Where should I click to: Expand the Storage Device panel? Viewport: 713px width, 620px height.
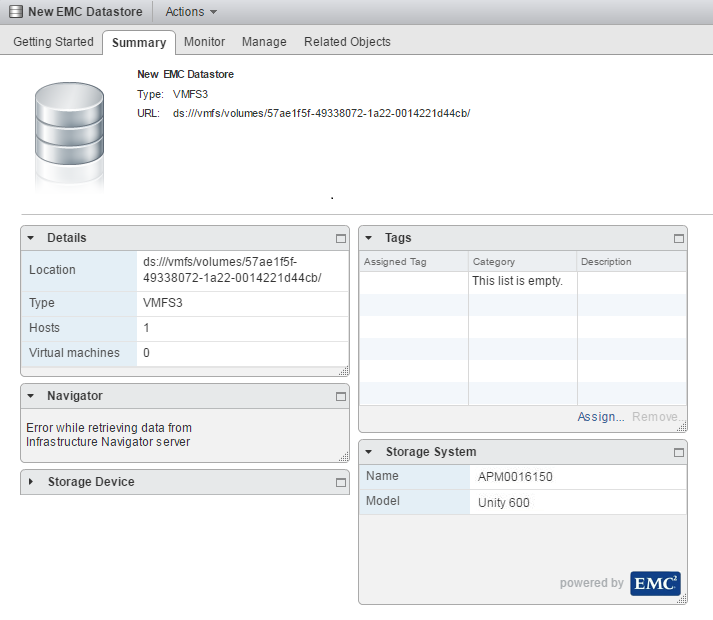click(x=31, y=482)
